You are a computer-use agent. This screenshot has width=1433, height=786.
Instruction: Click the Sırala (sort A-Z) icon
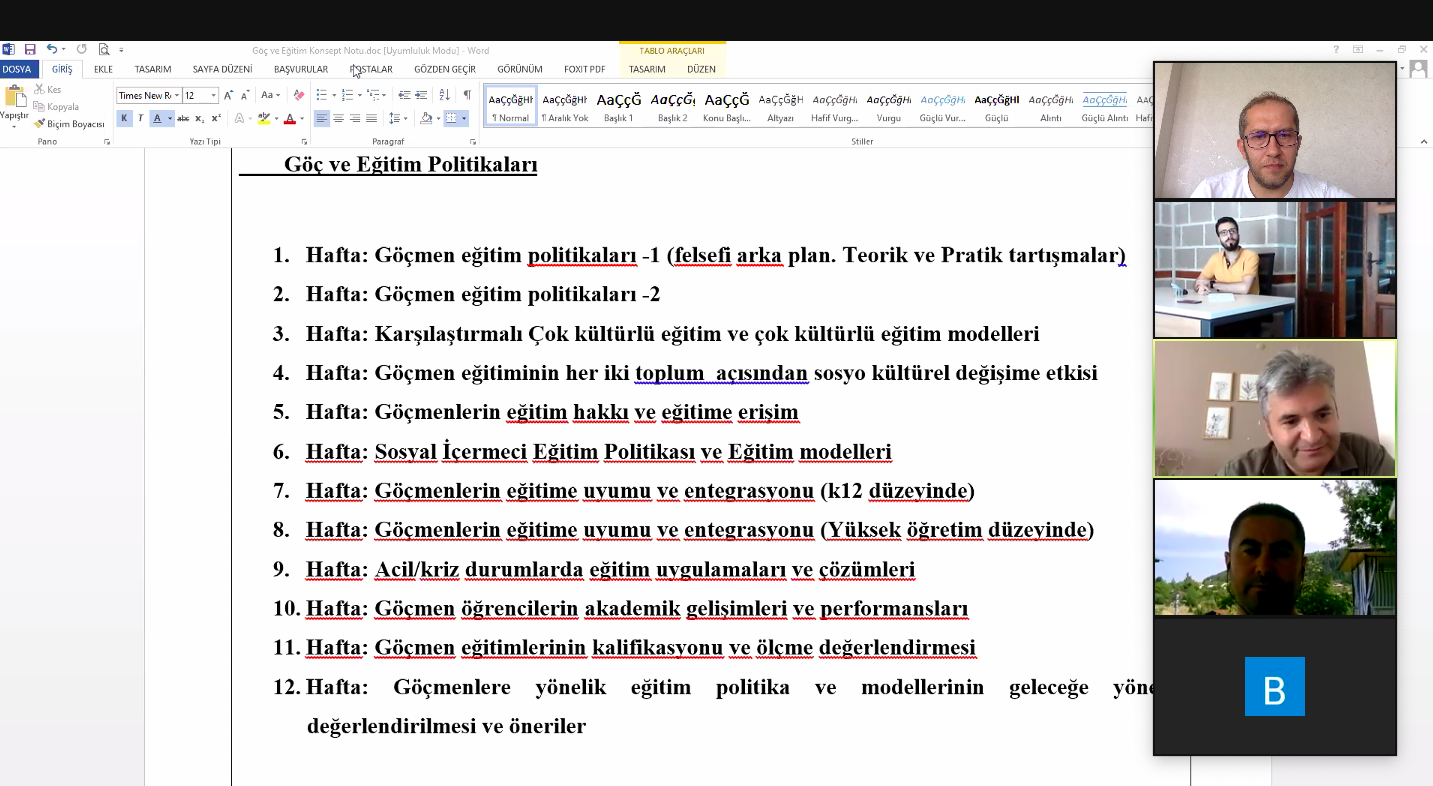(445, 95)
